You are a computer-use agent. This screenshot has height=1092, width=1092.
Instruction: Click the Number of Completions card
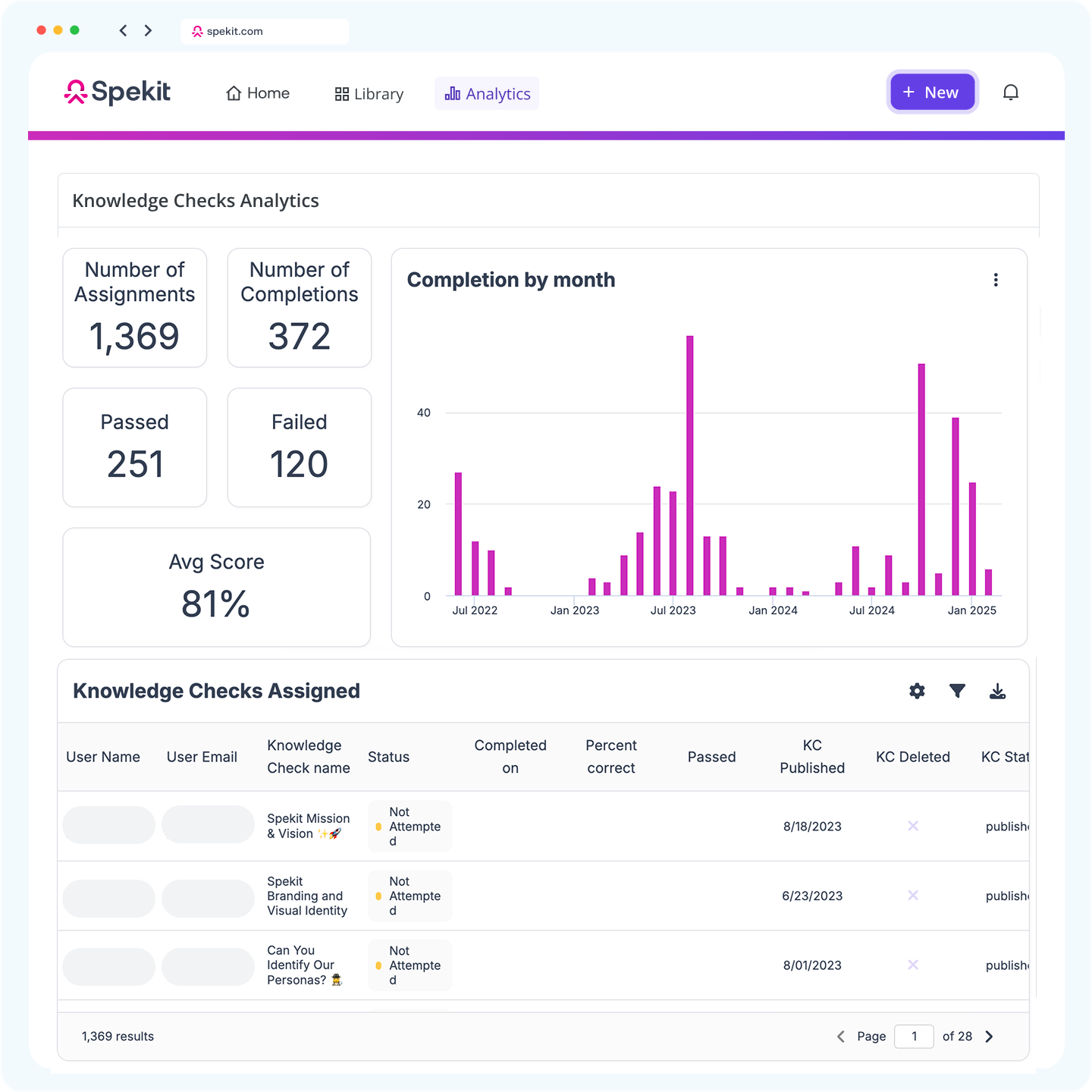300,308
